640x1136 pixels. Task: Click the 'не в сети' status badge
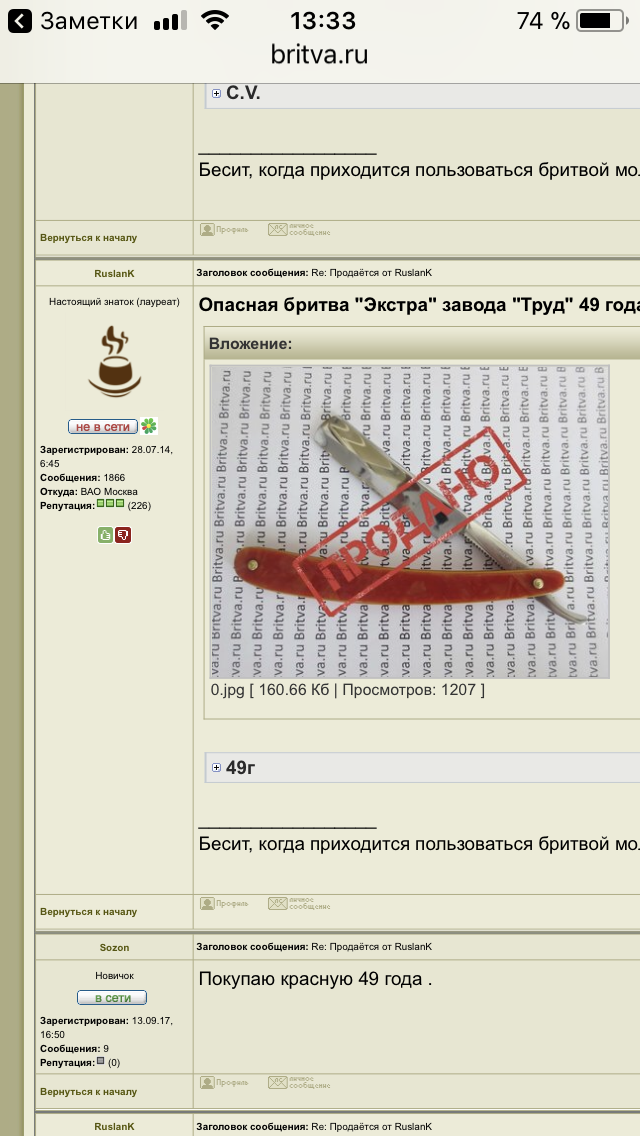pyautogui.click(x=103, y=427)
